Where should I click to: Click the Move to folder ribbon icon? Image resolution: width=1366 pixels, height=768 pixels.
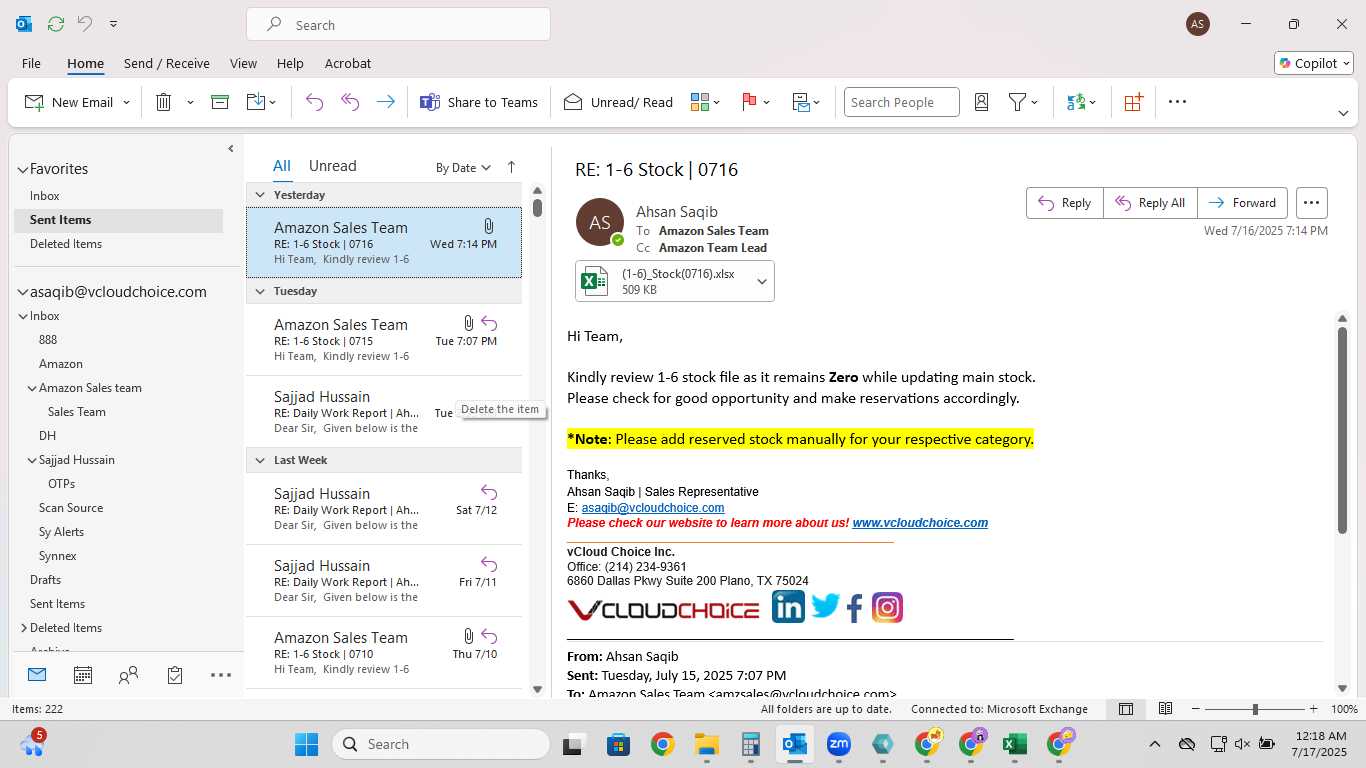[255, 102]
